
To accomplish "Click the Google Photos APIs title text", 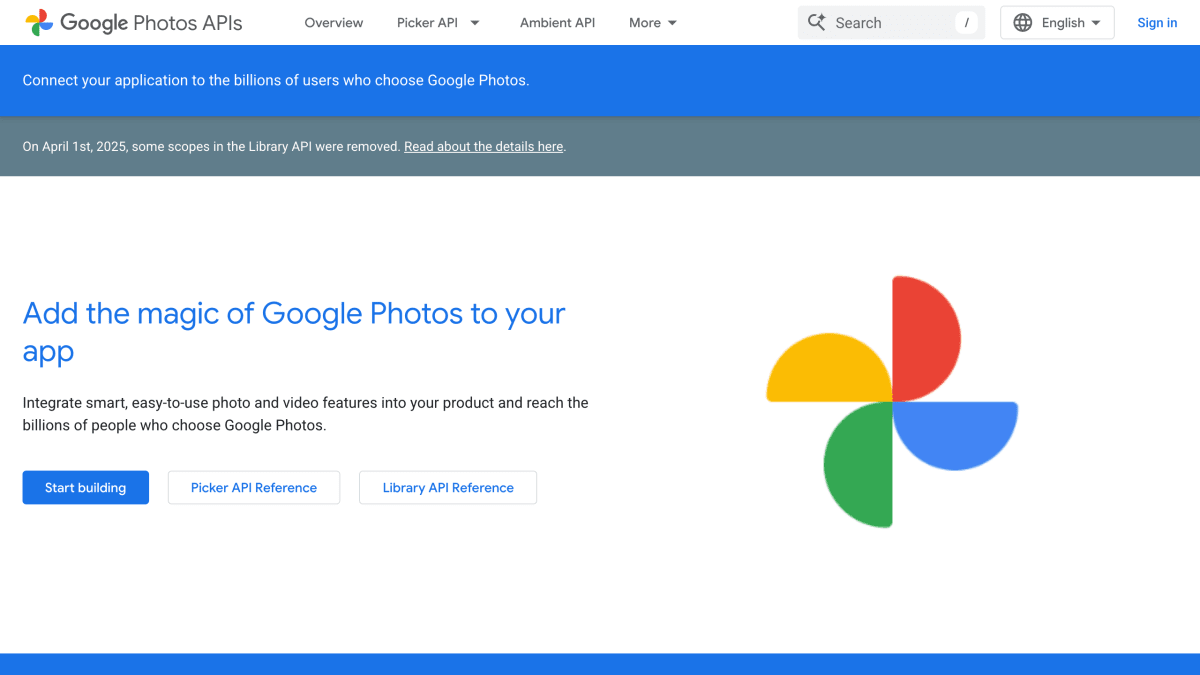I will point(151,22).
